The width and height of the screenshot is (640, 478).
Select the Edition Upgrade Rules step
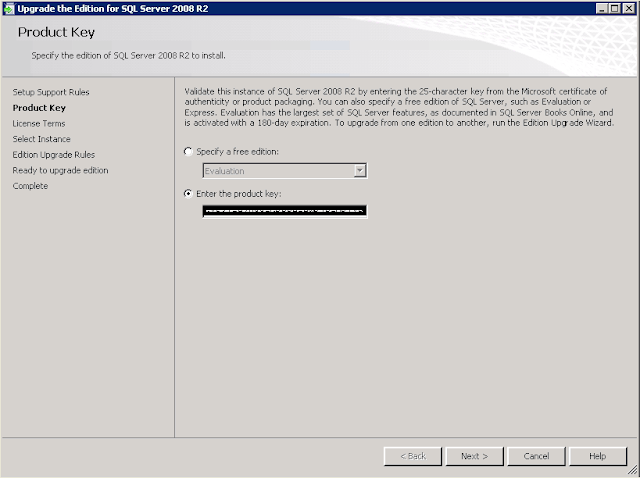click(x=53, y=155)
